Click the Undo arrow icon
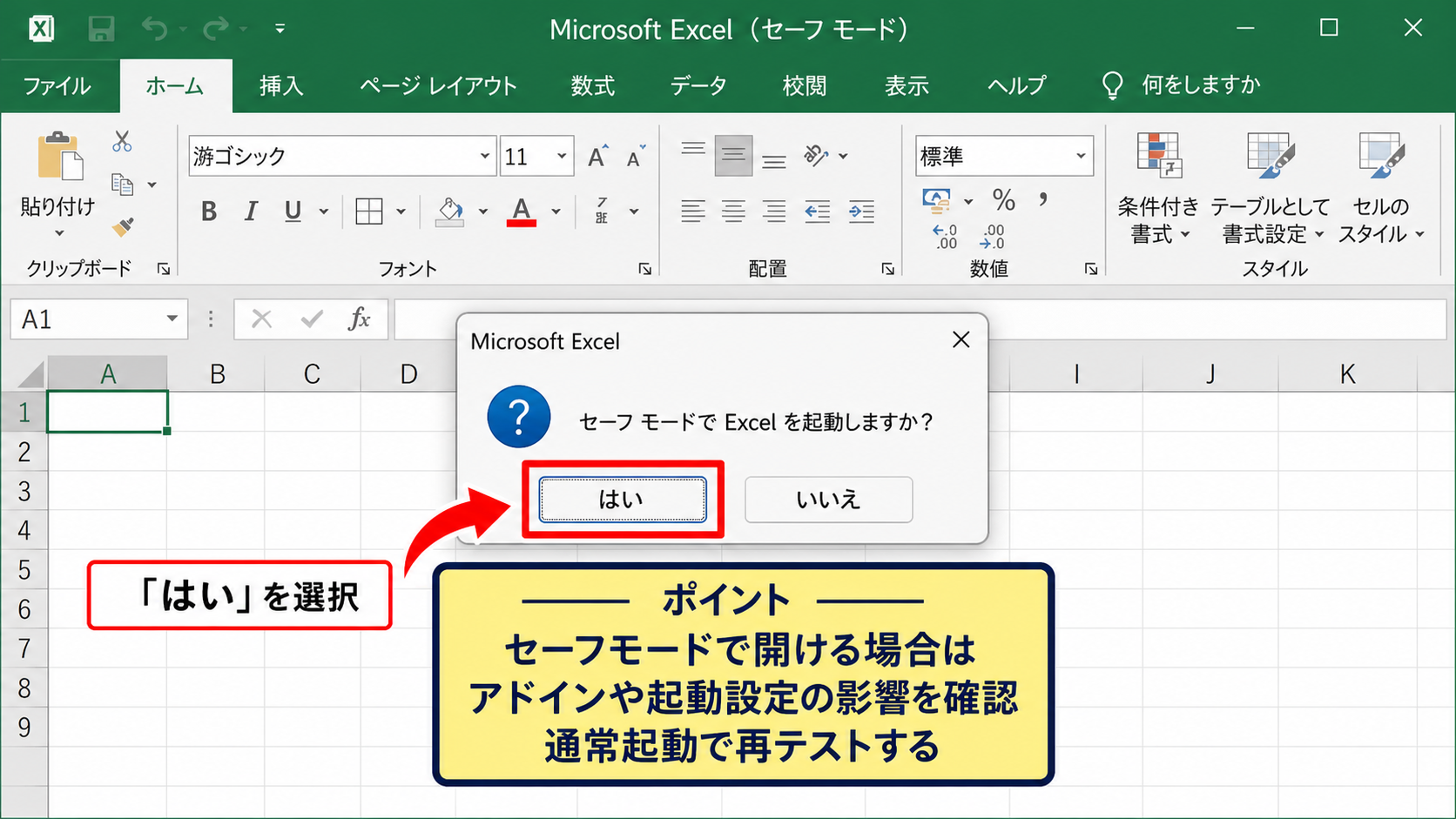The width and height of the screenshot is (1456, 819). click(154, 29)
